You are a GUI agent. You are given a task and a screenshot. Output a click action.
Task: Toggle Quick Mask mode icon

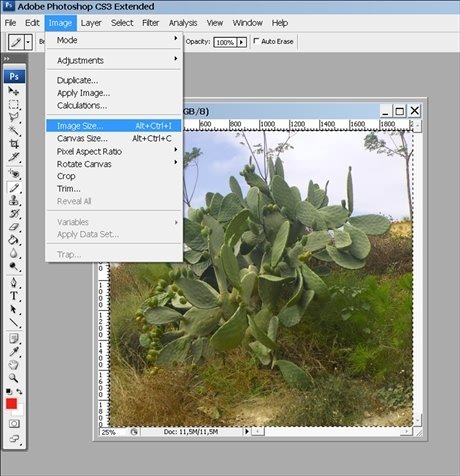tap(14, 424)
